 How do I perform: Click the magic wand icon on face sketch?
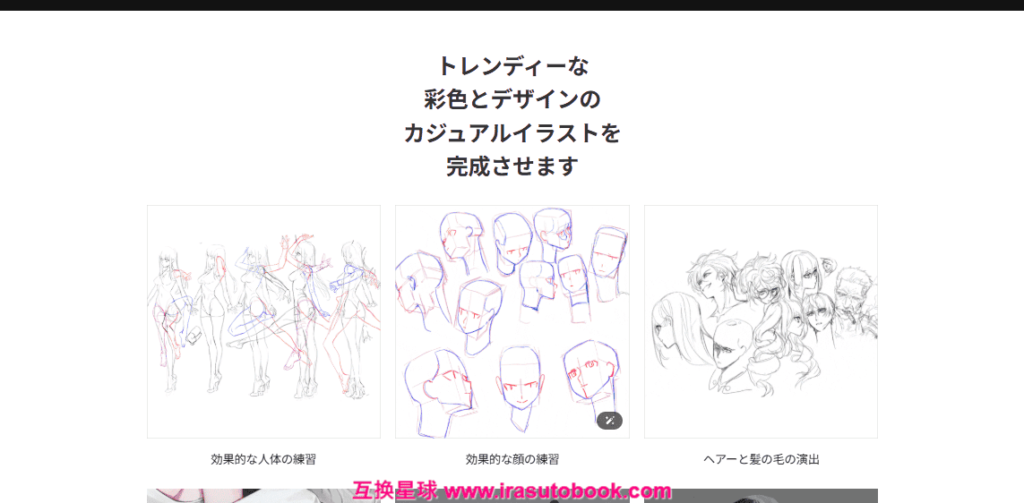609,421
